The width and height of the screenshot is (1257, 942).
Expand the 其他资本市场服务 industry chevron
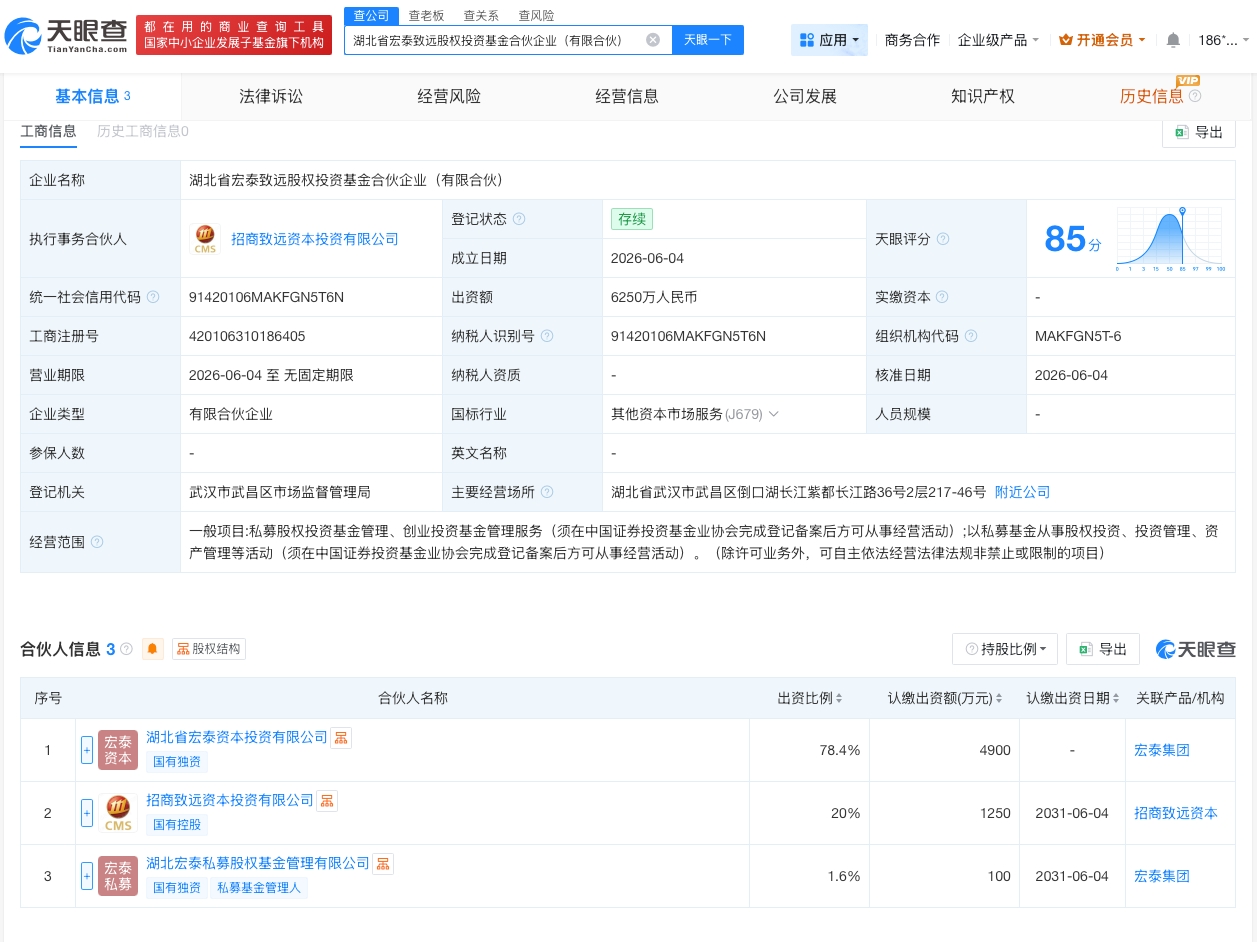[773, 414]
